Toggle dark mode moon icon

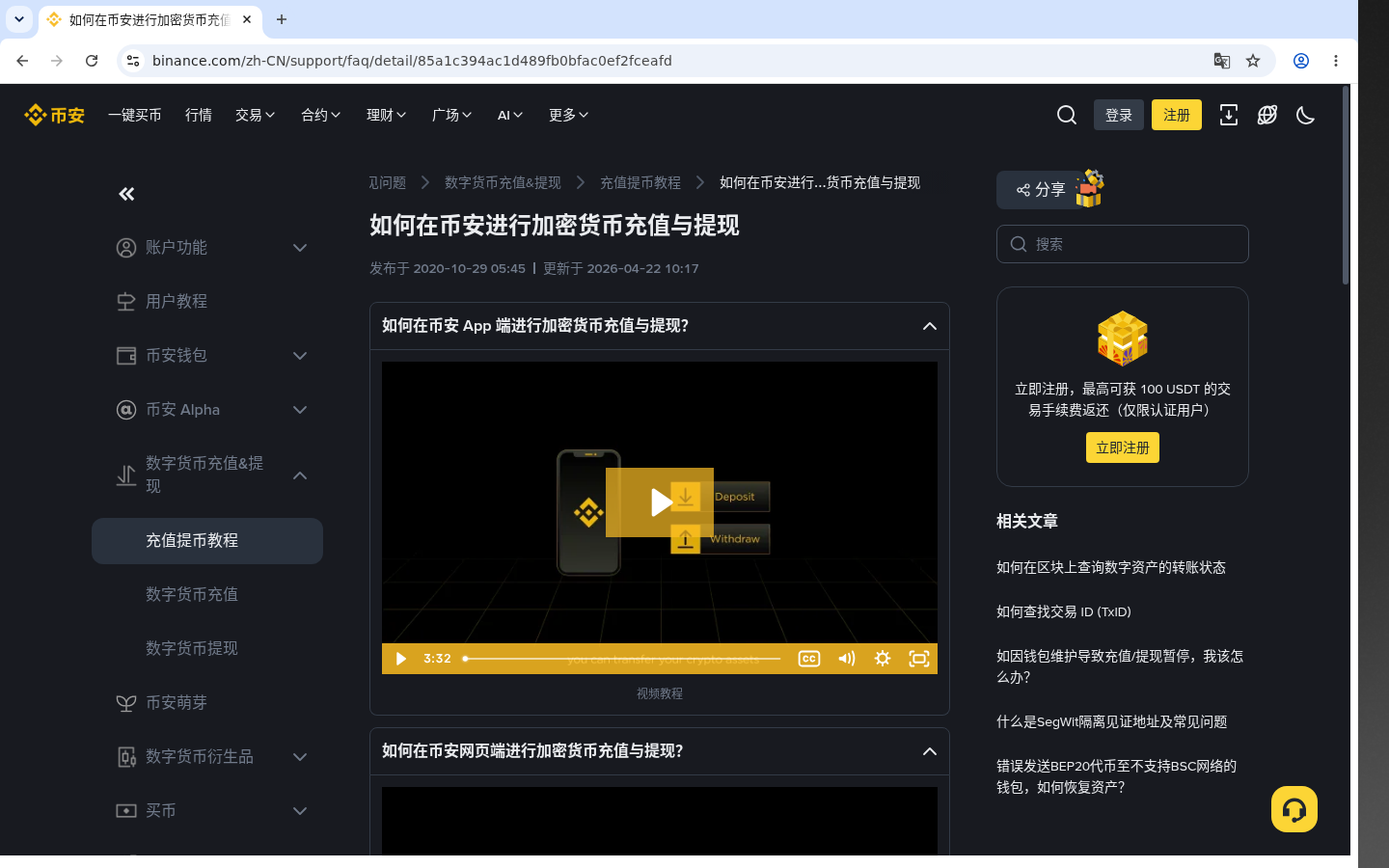pos(1306,115)
